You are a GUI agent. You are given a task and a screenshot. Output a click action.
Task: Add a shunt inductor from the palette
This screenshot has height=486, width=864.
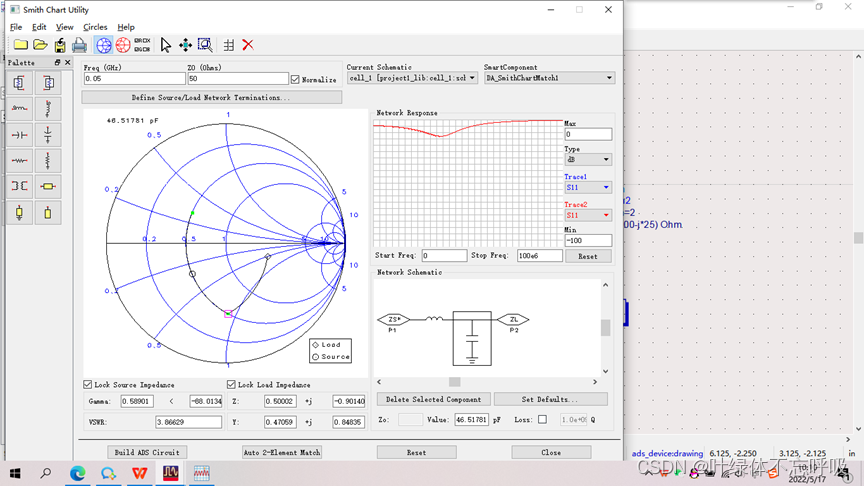[x=48, y=109]
